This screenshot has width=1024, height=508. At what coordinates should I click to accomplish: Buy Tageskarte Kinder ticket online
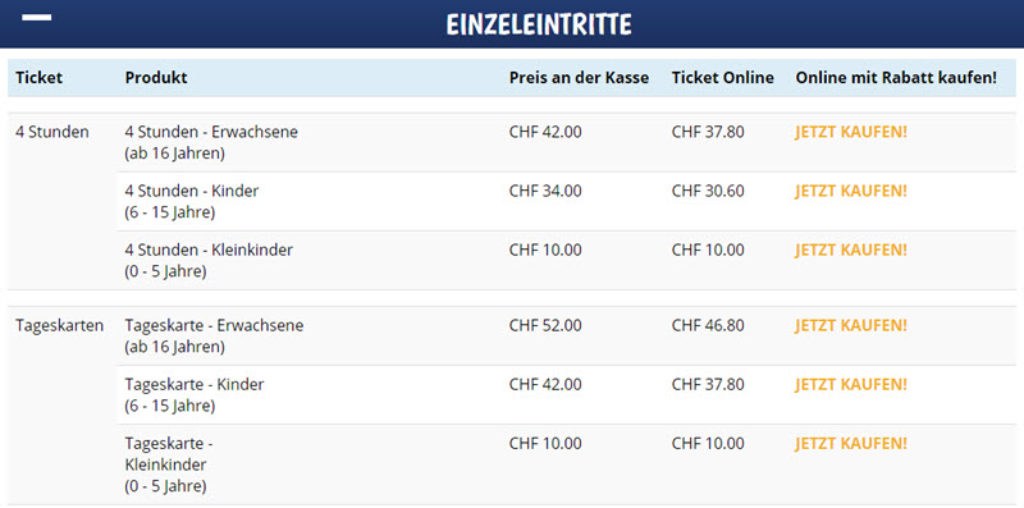click(851, 385)
